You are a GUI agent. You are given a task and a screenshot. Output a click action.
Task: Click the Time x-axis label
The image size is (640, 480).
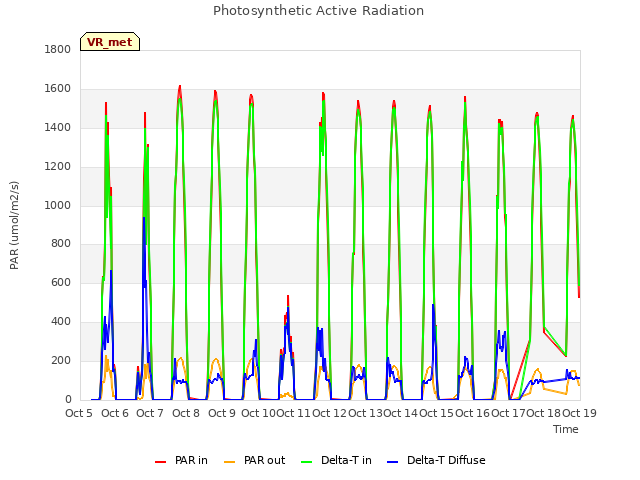566,429
